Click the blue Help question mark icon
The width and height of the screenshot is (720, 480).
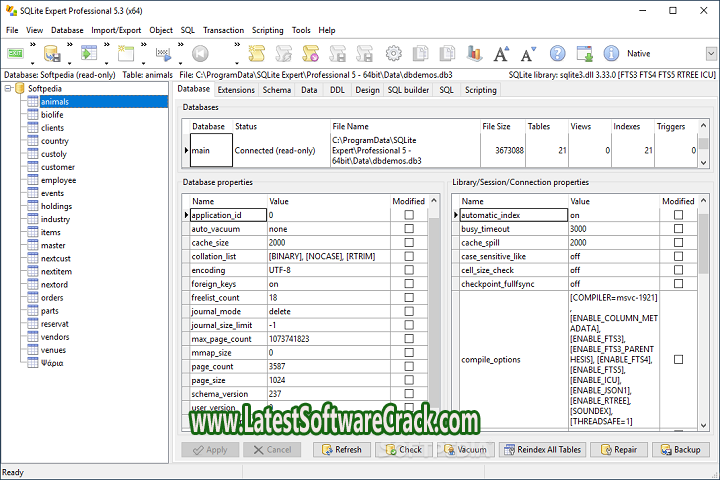click(555, 53)
